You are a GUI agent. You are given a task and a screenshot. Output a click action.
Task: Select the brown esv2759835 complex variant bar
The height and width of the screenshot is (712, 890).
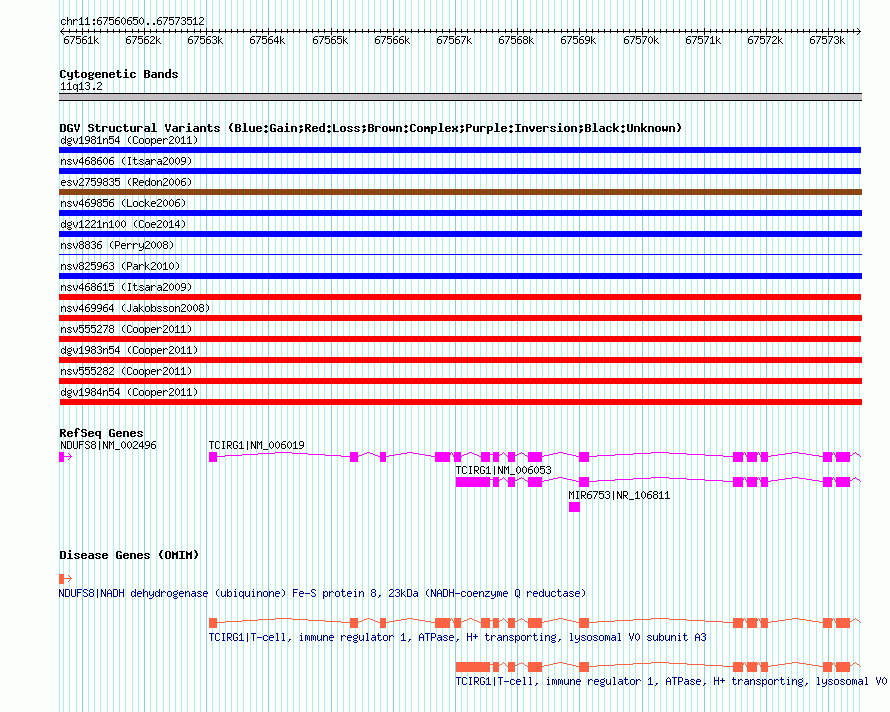click(460, 192)
